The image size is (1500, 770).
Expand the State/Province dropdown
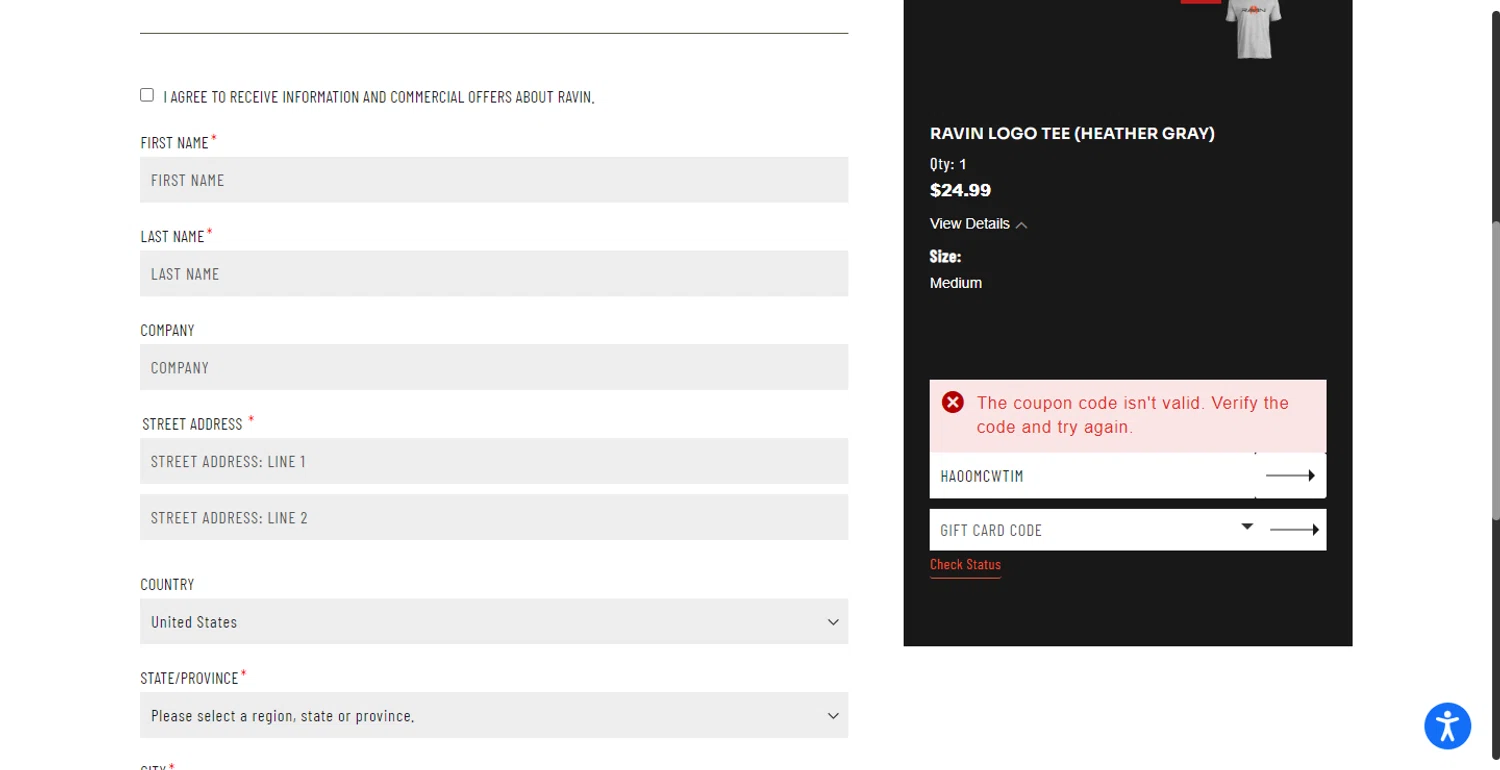click(x=494, y=716)
